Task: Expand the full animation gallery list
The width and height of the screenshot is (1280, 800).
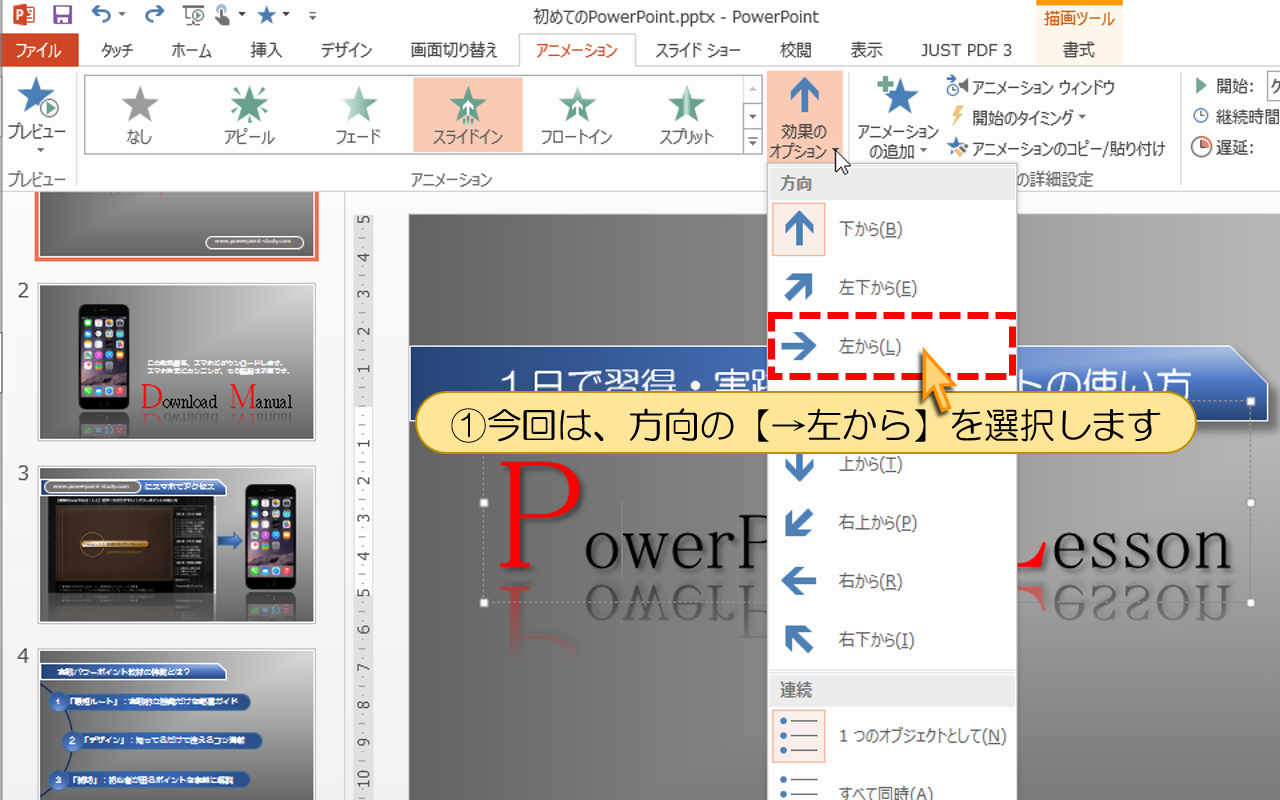Action: click(753, 143)
